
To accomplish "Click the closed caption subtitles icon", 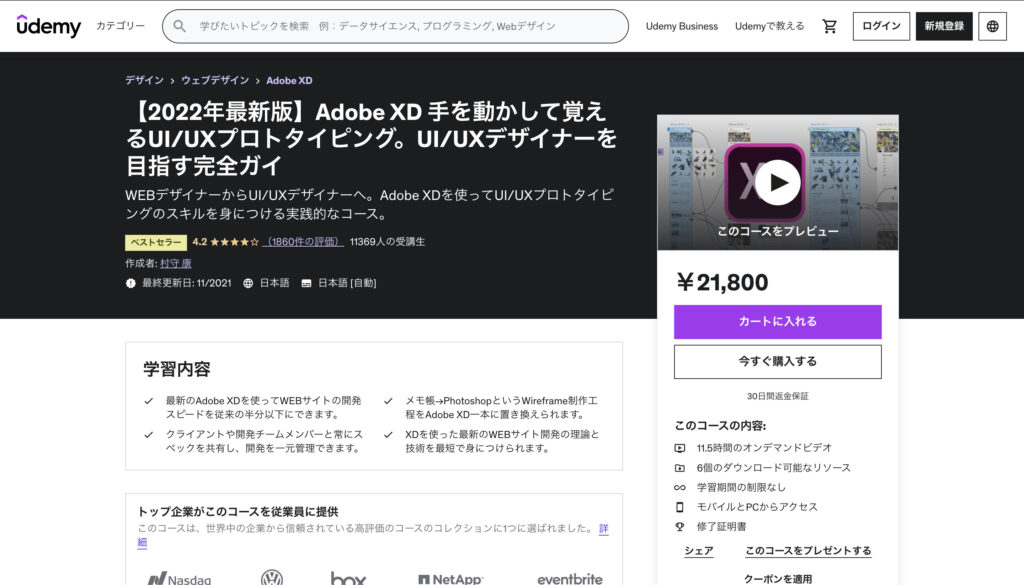I will pos(306,283).
